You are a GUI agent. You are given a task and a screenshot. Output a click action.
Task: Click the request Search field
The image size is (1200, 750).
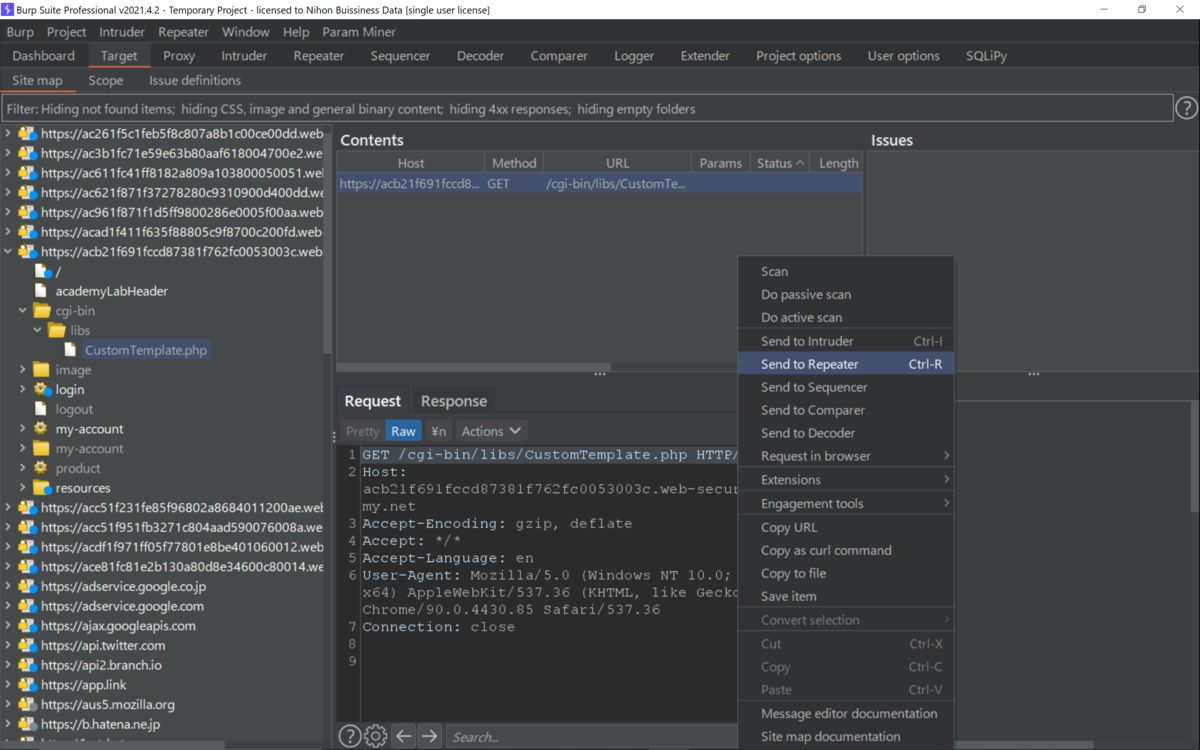[x=590, y=737]
